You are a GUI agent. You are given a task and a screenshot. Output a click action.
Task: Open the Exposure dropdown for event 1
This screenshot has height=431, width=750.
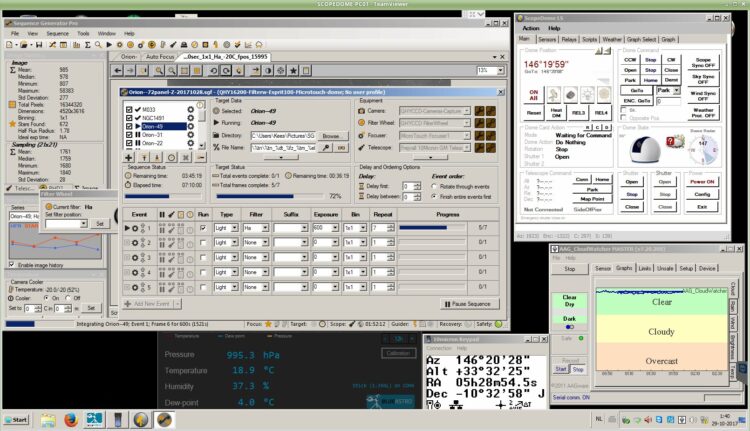(335, 228)
